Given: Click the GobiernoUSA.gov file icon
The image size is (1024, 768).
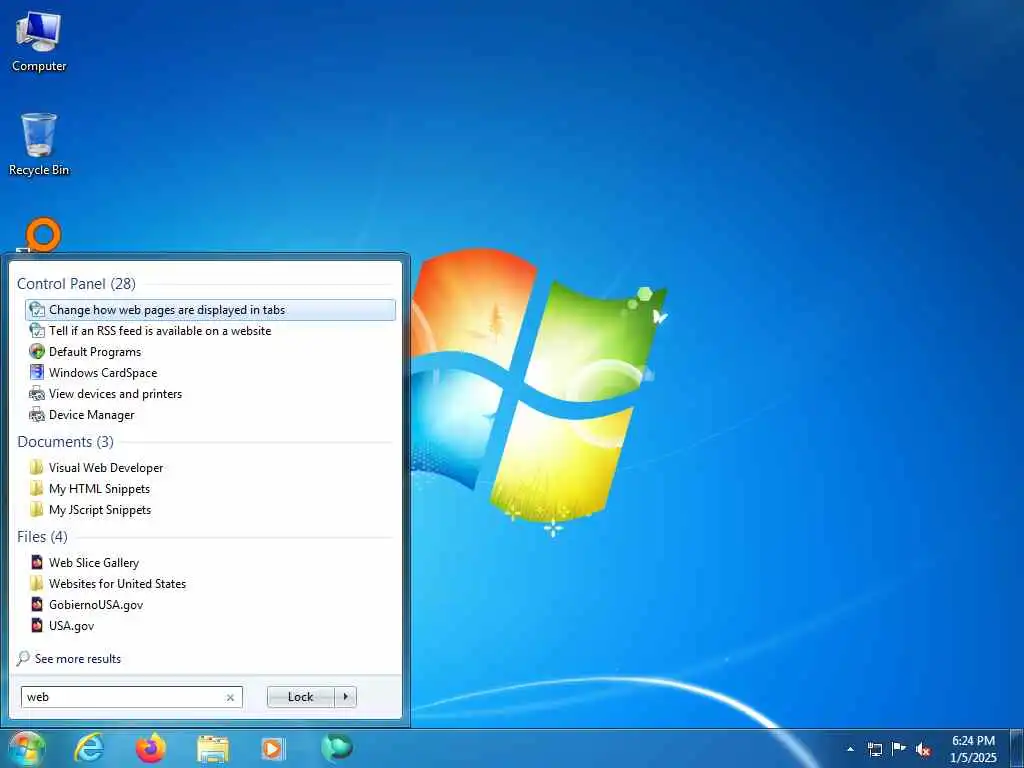Looking at the screenshot, I should (37, 604).
